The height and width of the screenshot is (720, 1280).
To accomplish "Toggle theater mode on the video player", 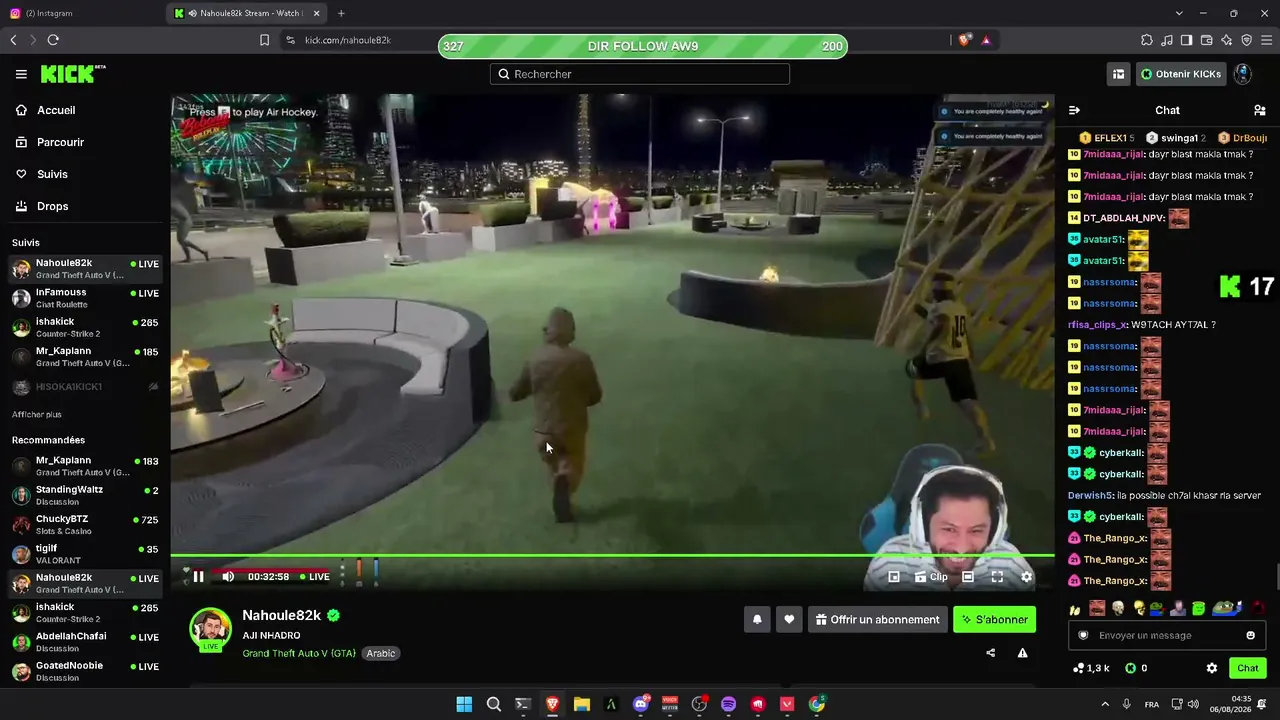I will coord(968,576).
